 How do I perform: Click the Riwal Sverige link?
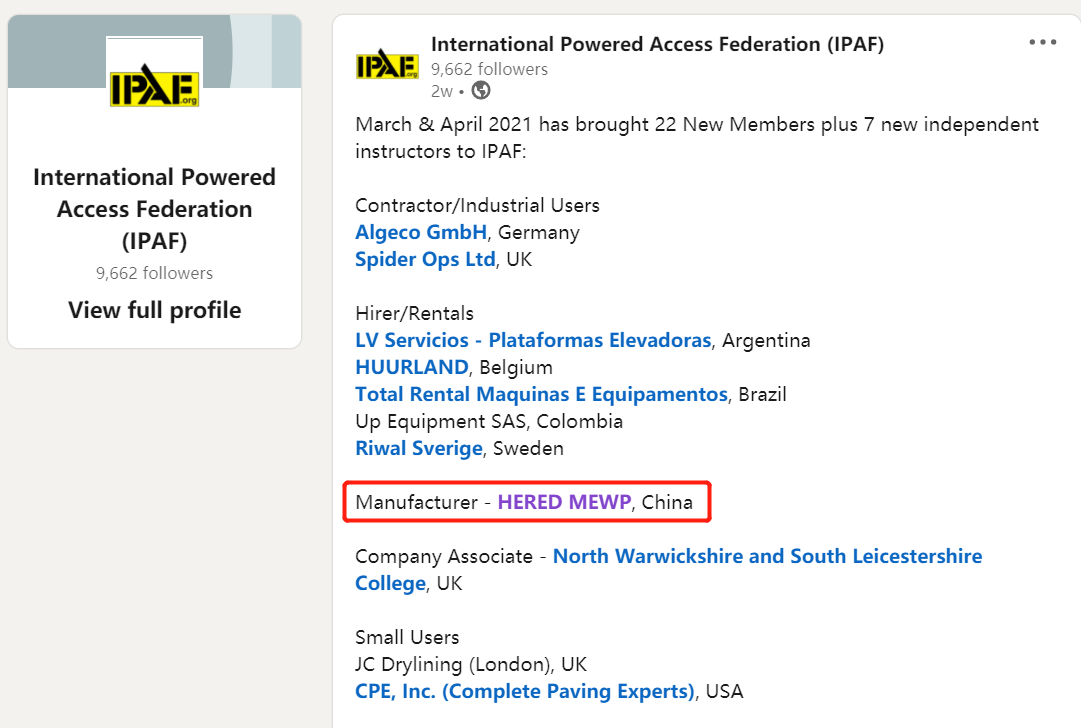click(x=419, y=448)
